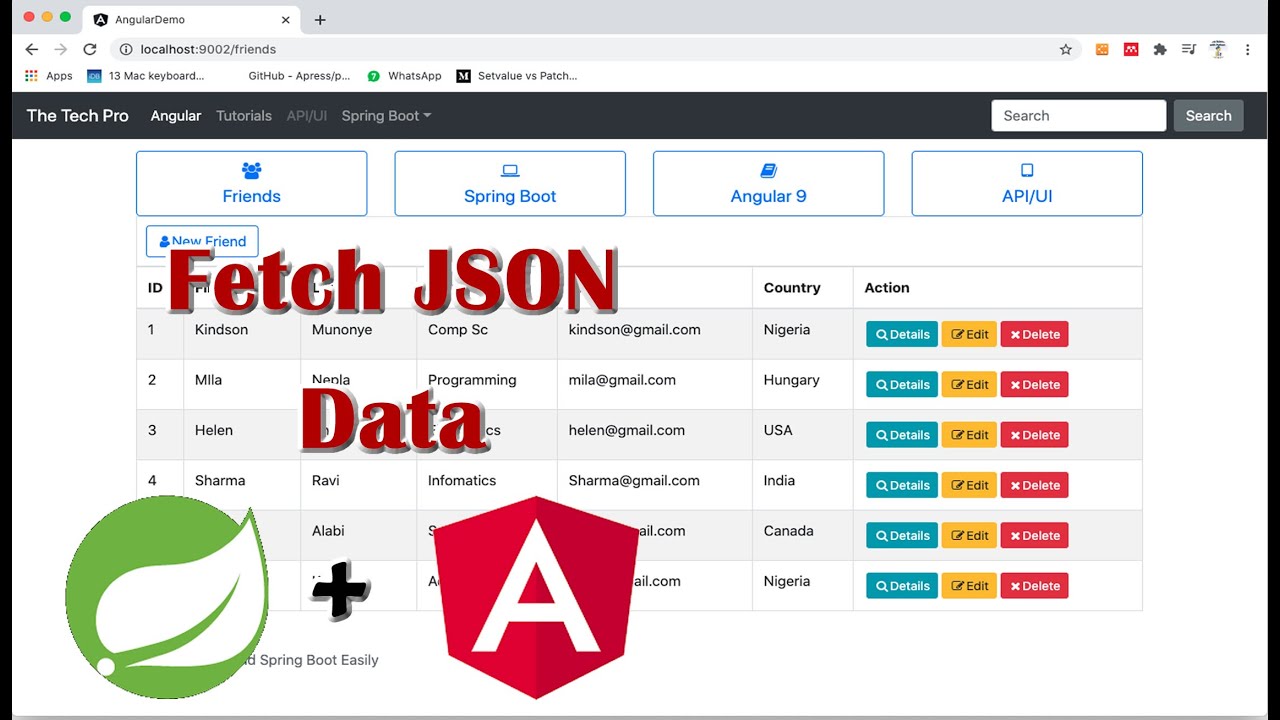The image size is (1280, 720).
Task: Click the navbar Search button
Action: click(1208, 116)
